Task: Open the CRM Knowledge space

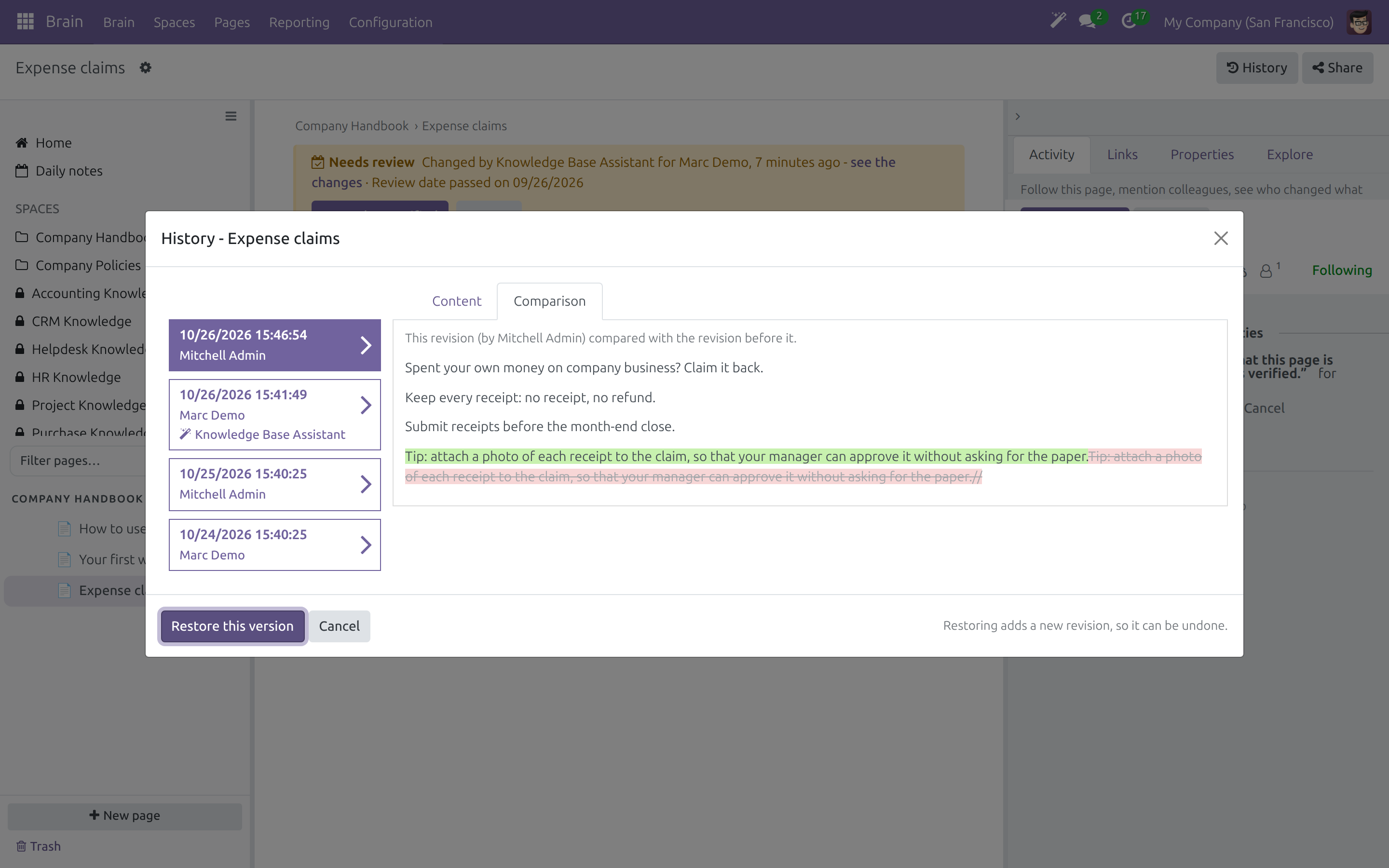Action: pyautogui.click(x=81, y=321)
